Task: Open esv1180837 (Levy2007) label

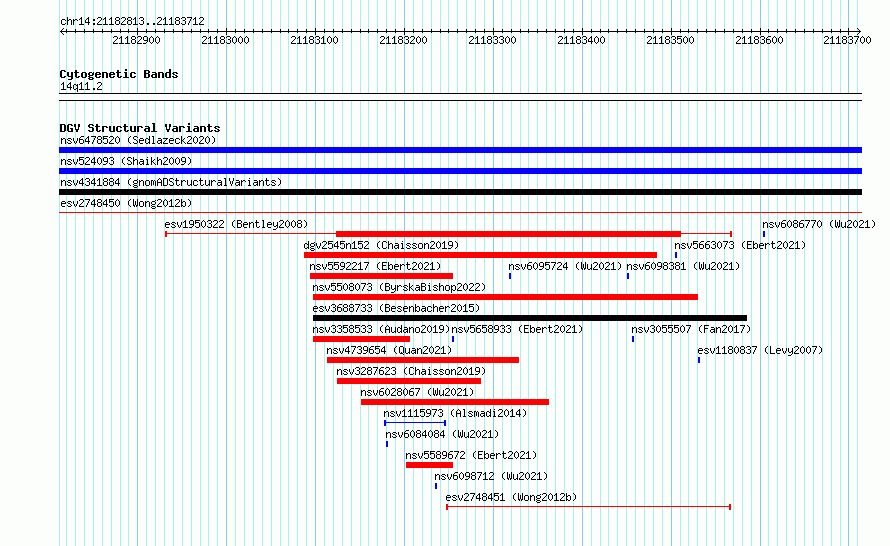Action: pyautogui.click(x=760, y=350)
